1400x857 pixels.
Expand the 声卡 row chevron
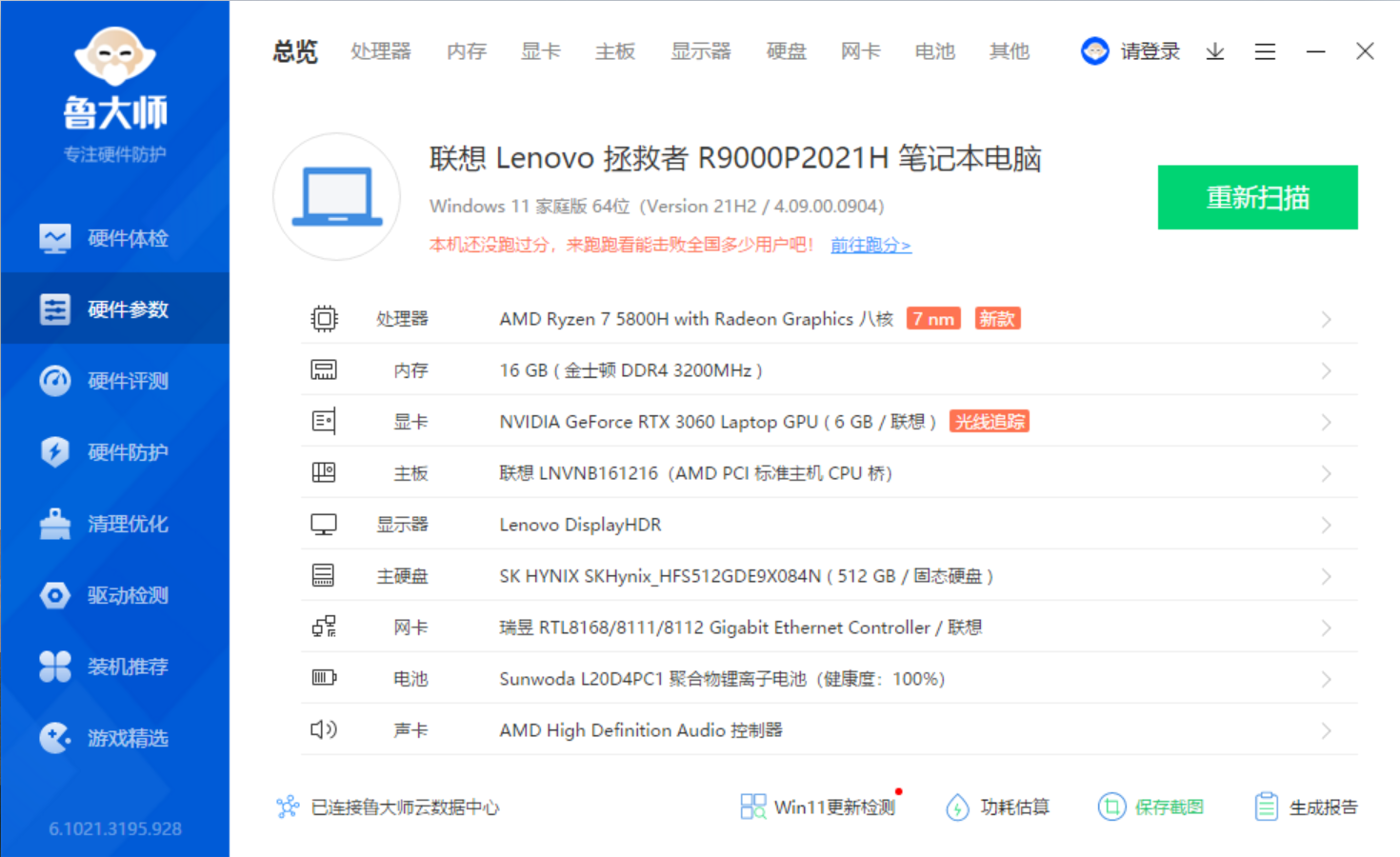pos(1326,730)
